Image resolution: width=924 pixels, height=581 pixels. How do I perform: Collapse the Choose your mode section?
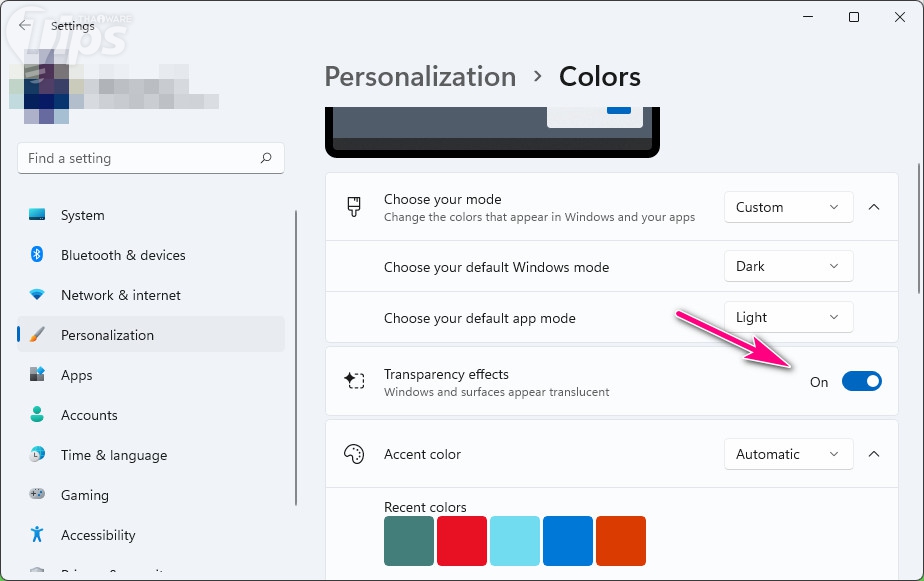point(873,207)
